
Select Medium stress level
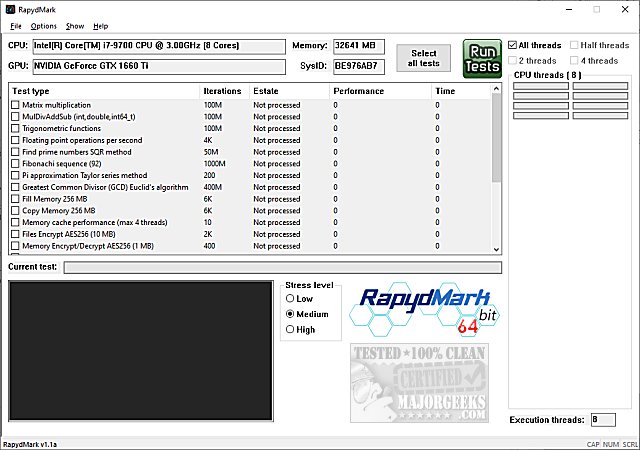pos(290,314)
